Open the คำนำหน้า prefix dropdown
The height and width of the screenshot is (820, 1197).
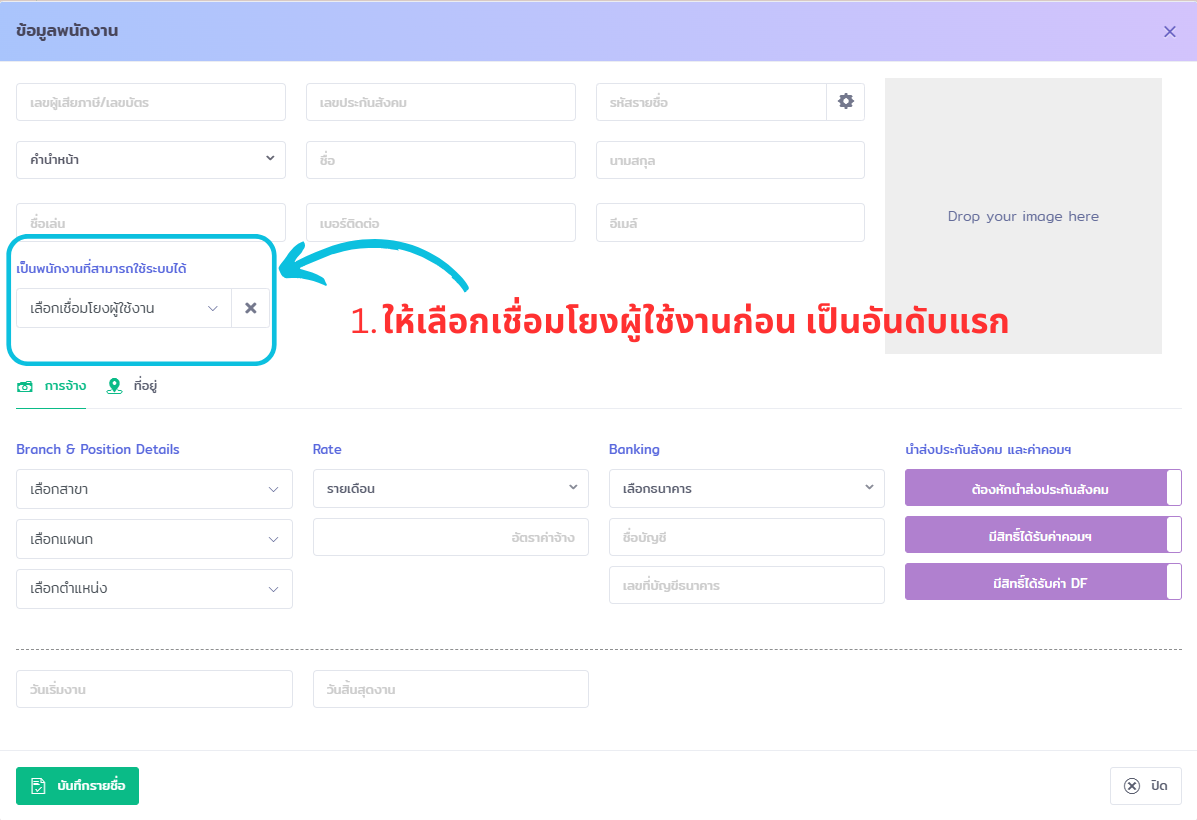tap(151, 160)
